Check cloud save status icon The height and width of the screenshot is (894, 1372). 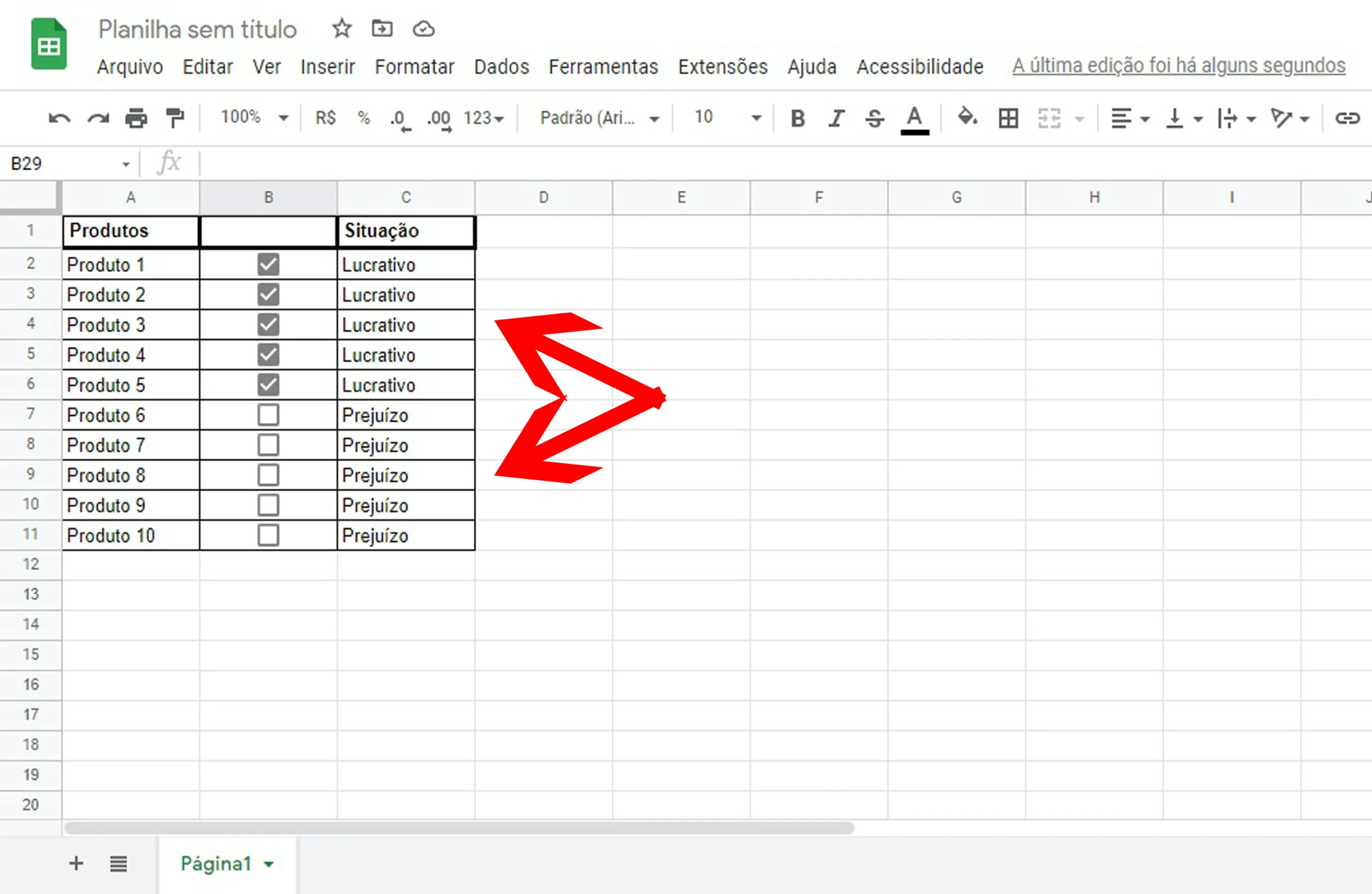[423, 29]
